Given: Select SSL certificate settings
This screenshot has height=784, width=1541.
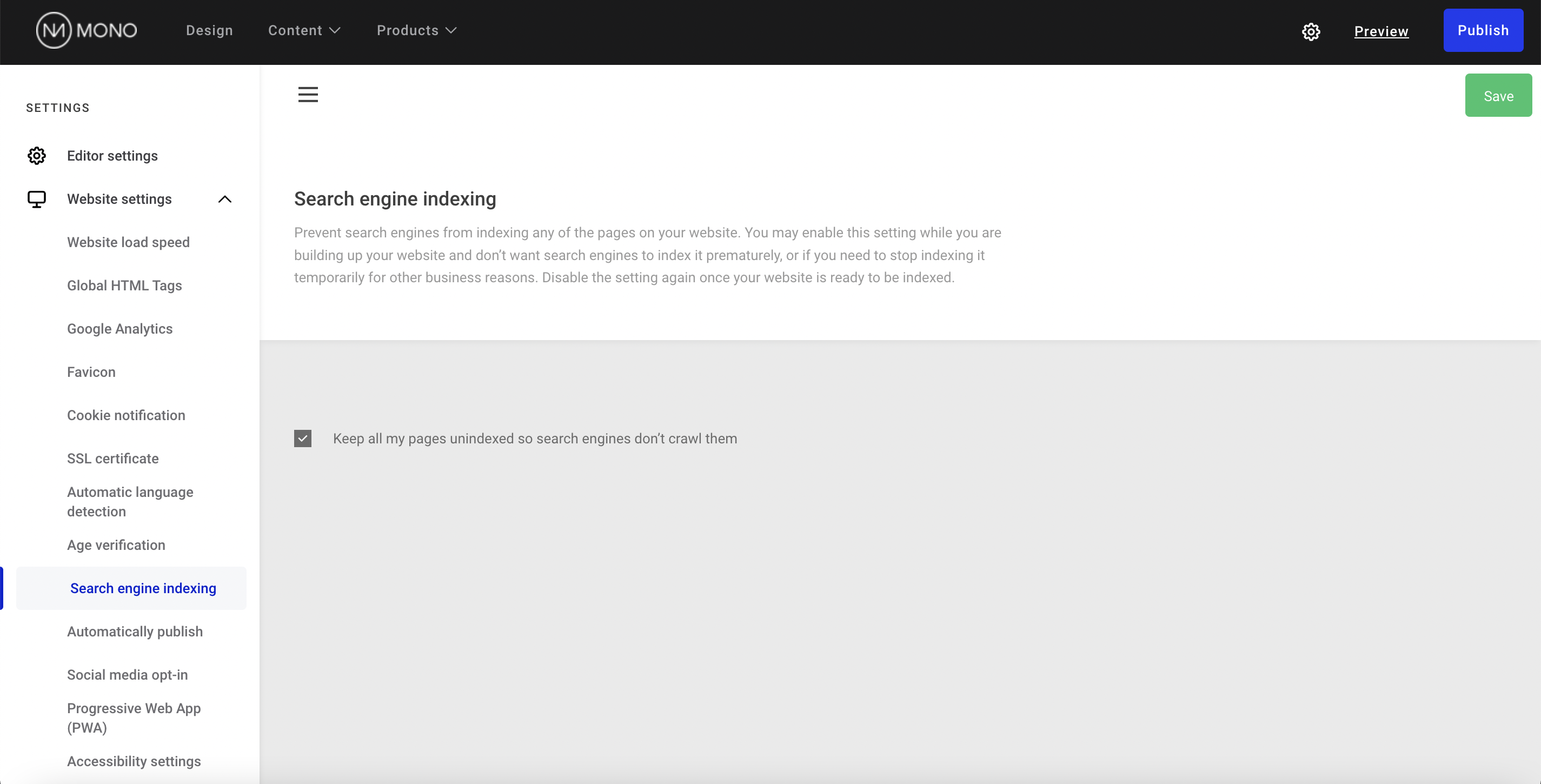Looking at the screenshot, I should pyautogui.click(x=113, y=459).
